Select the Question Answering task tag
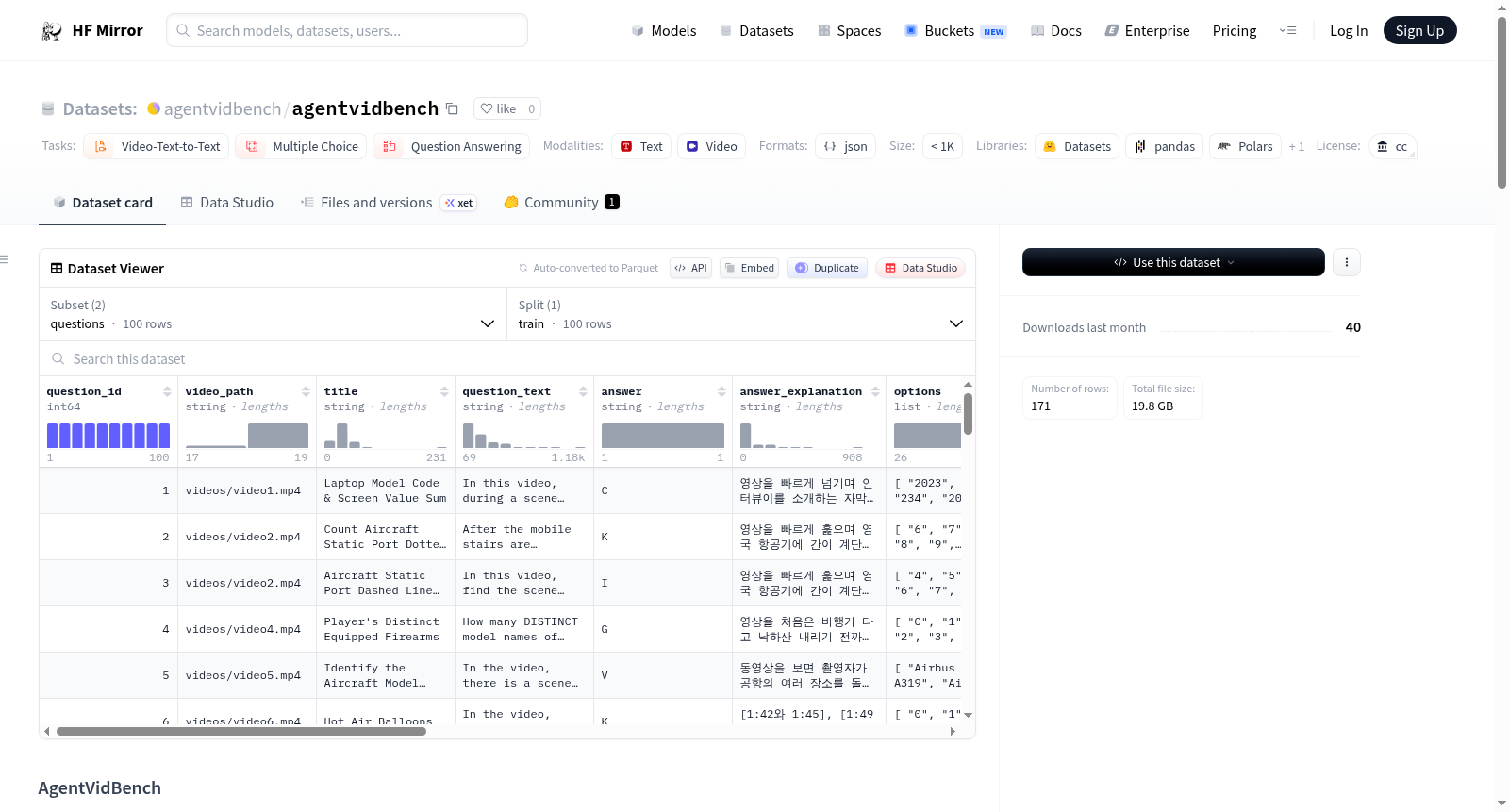 coord(451,146)
